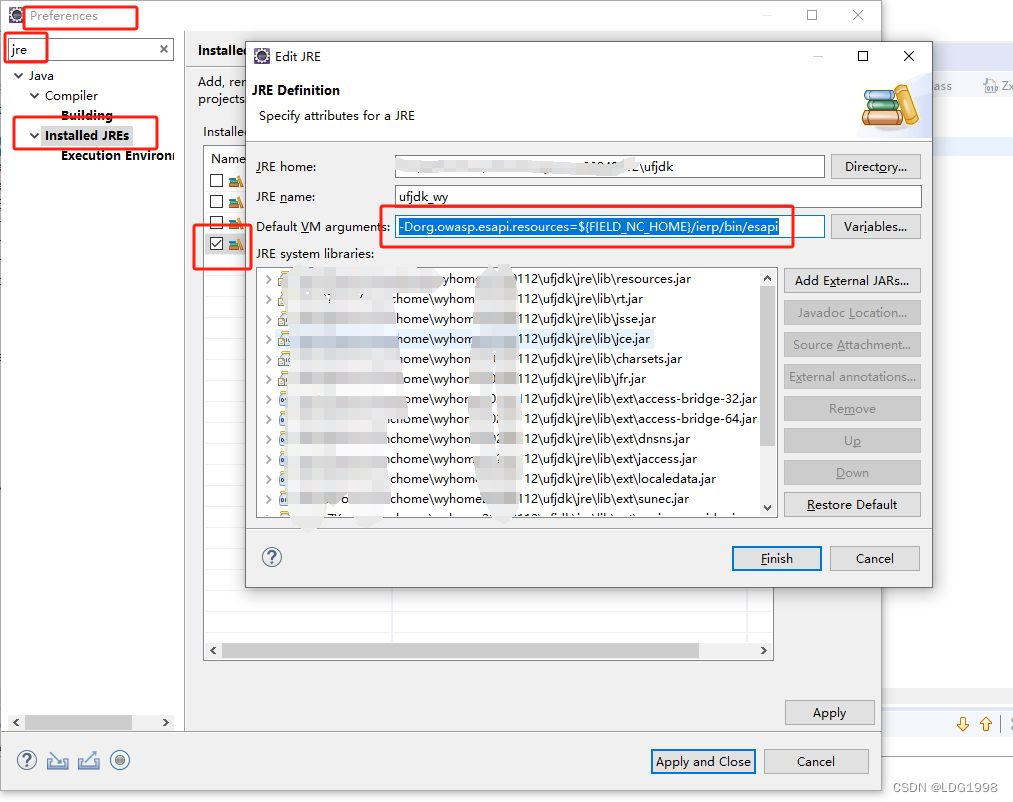
Task: Click the scroll-down arrow of libraries list
Action: [x=768, y=508]
